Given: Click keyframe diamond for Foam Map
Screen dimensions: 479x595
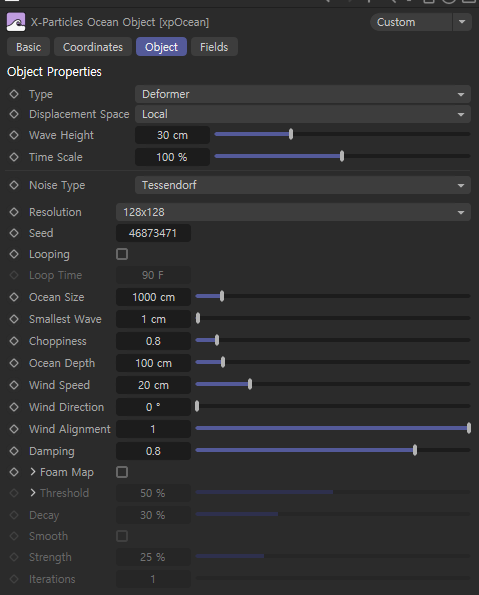Looking at the screenshot, I should point(14,472).
